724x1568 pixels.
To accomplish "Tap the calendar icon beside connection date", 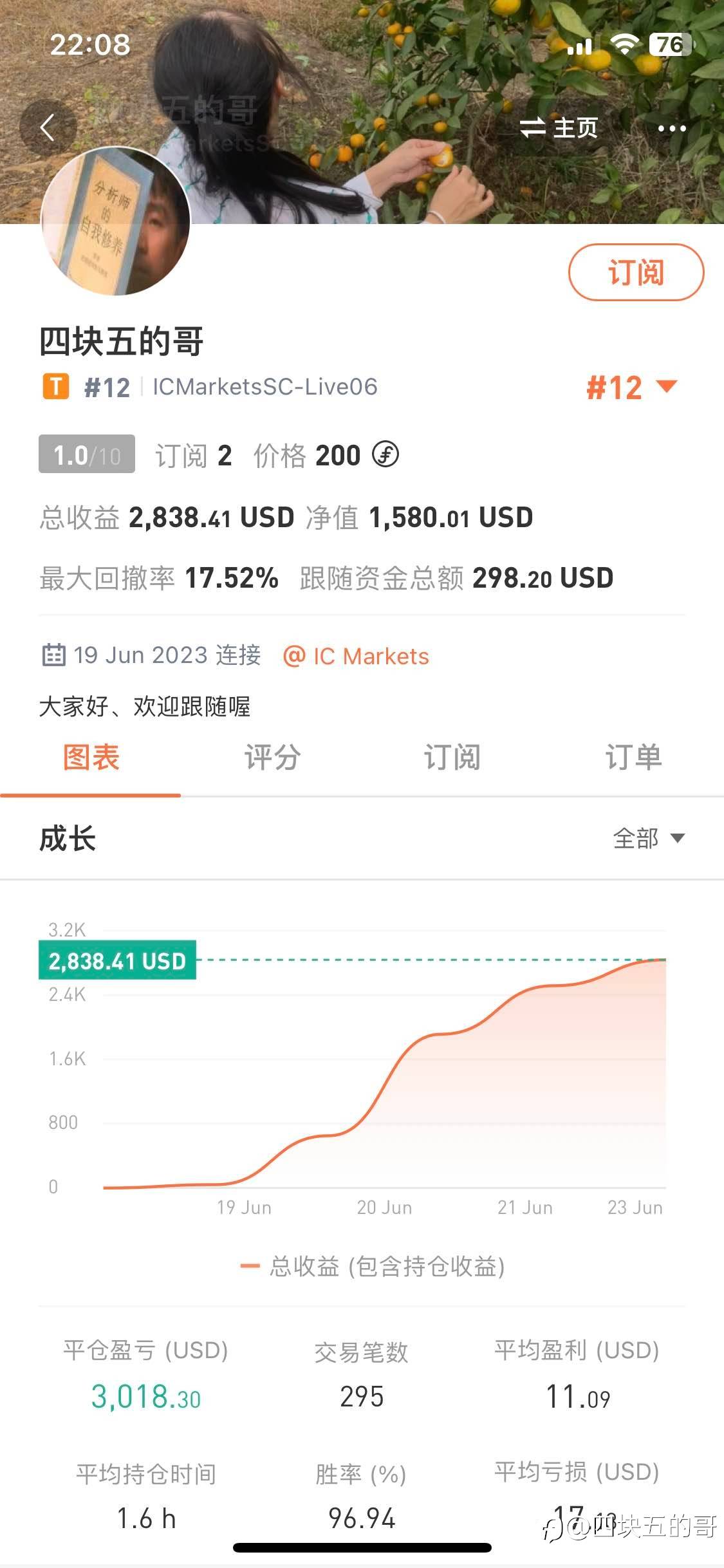I will (x=53, y=655).
